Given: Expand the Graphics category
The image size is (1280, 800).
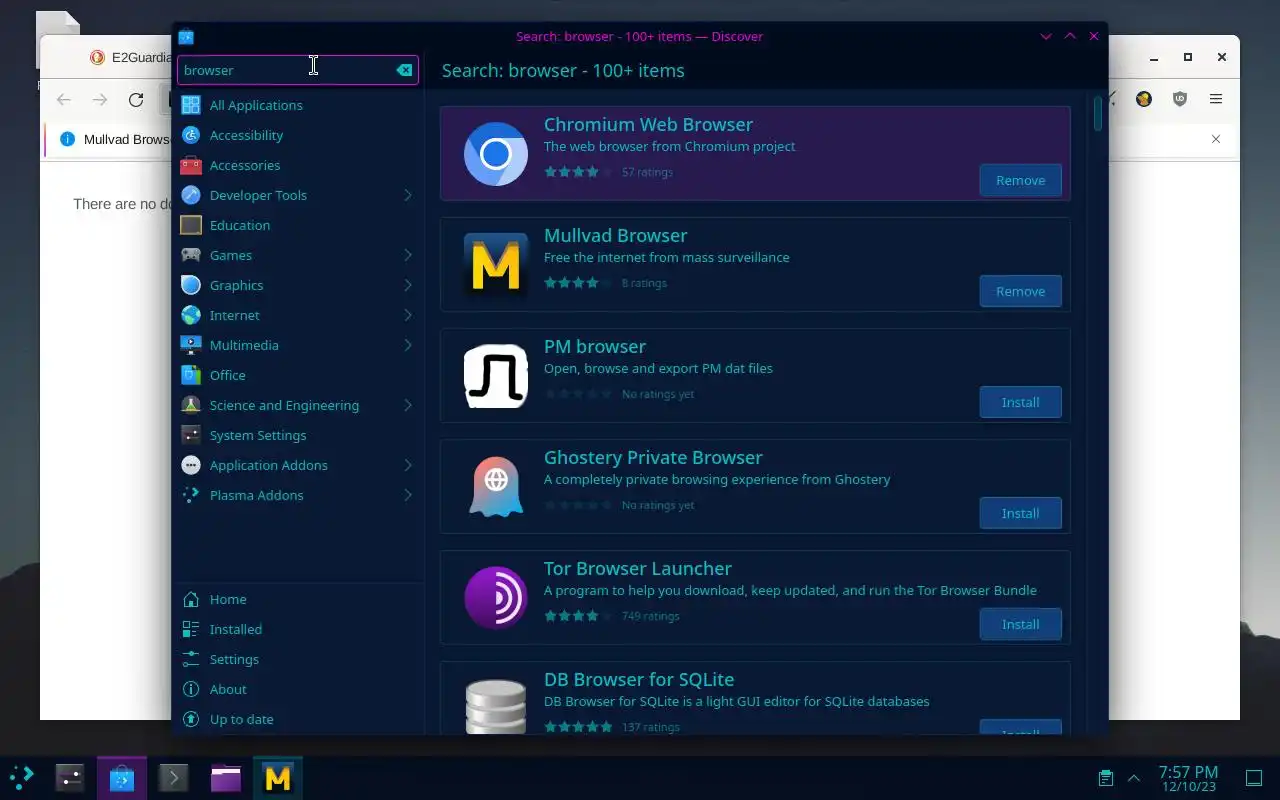Looking at the screenshot, I should pyautogui.click(x=408, y=285).
